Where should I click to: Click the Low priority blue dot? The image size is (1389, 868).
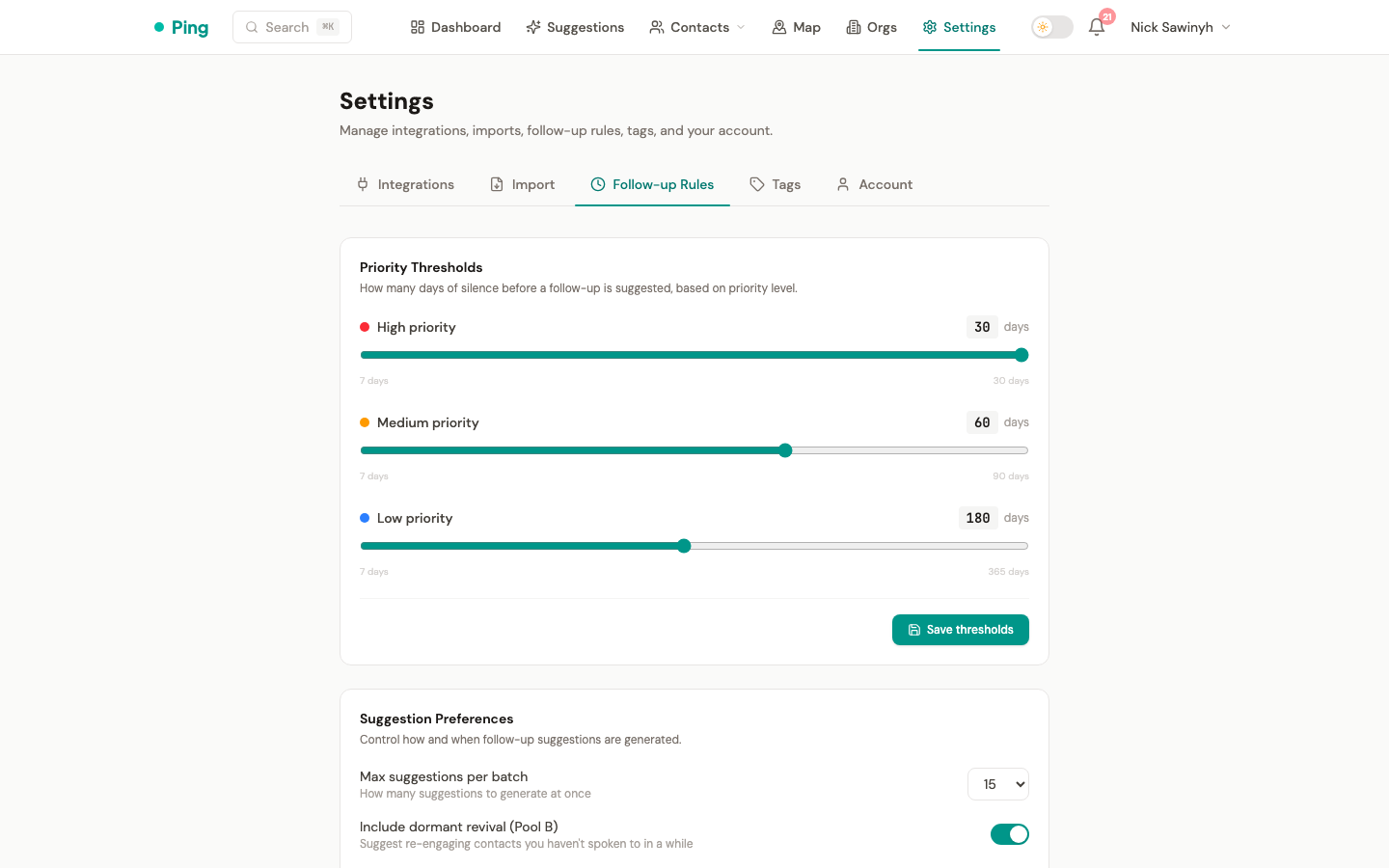point(365,518)
